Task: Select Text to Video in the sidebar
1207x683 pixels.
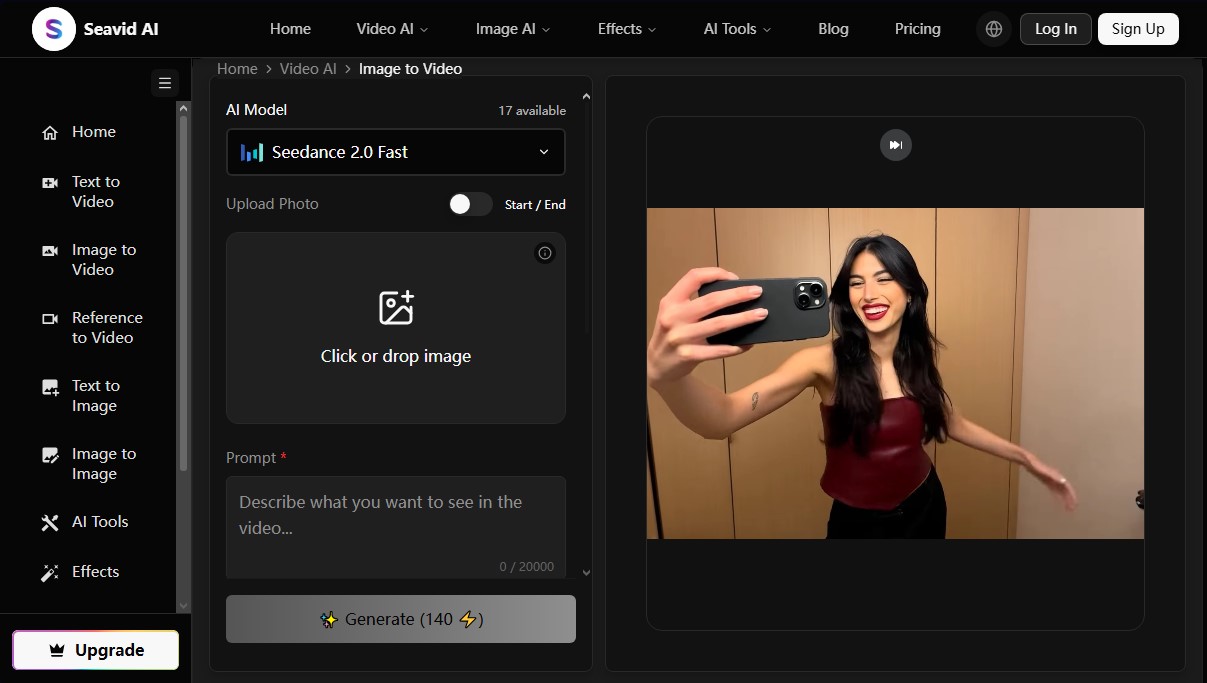Action: pyautogui.click(x=95, y=192)
